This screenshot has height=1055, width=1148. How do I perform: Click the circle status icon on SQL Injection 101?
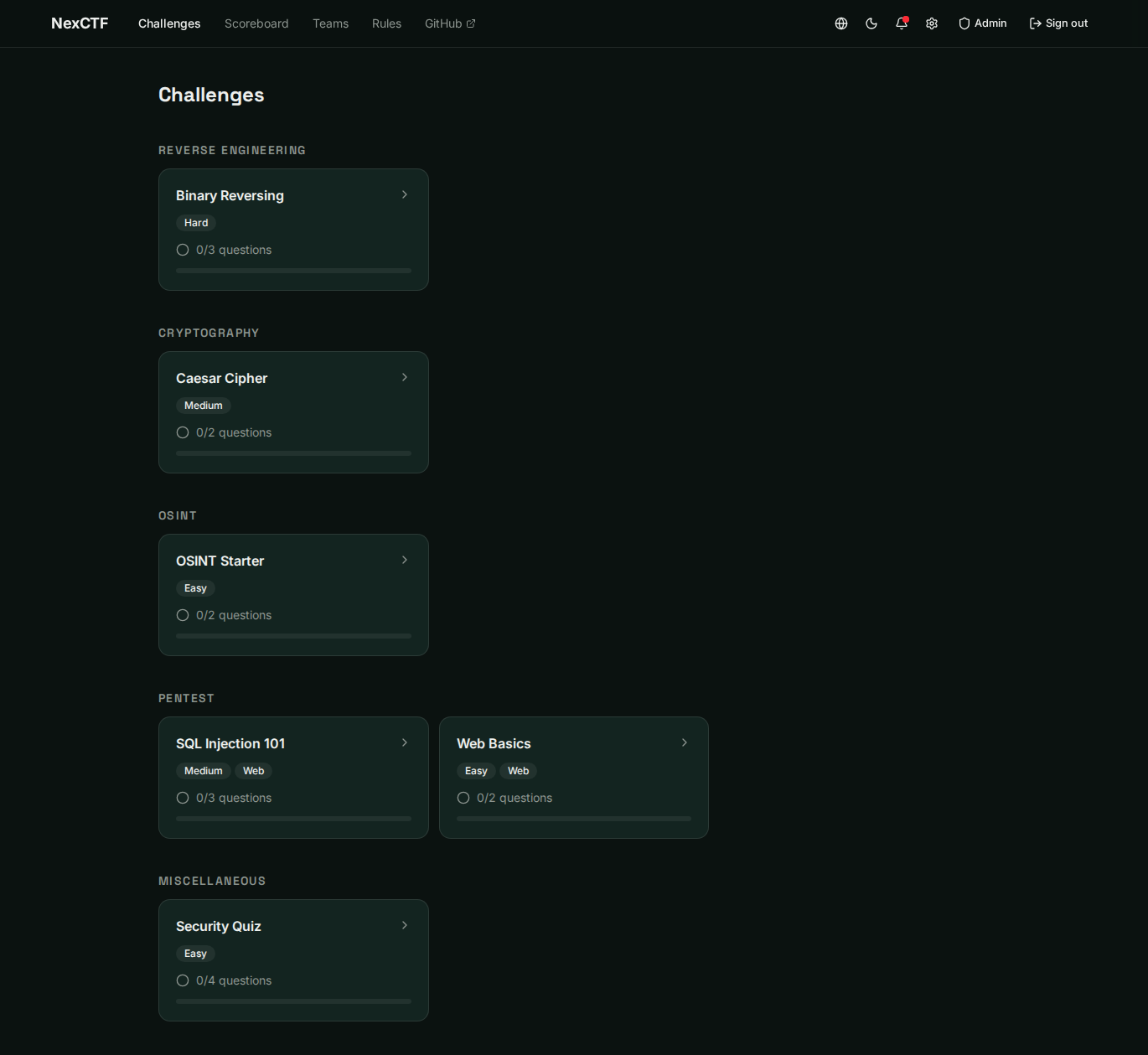(x=183, y=798)
